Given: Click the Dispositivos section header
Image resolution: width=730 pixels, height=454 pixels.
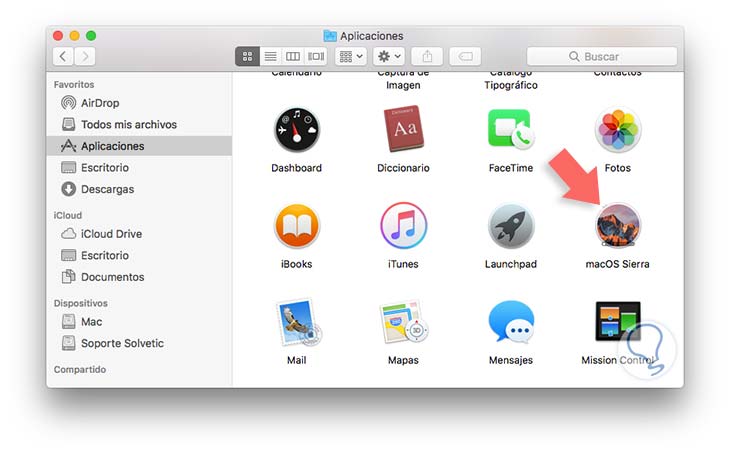Looking at the screenshot, I should coord(80,303).
